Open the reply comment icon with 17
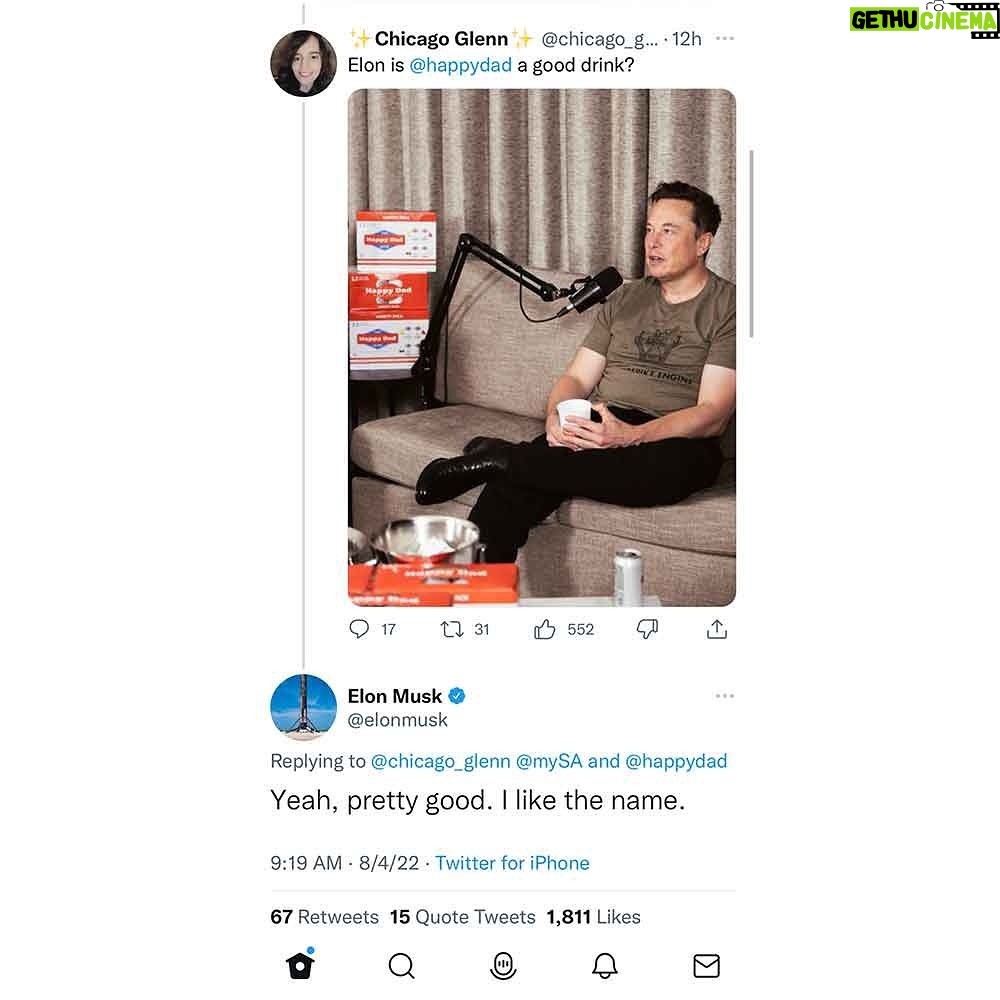 click(x=359, y=629)
